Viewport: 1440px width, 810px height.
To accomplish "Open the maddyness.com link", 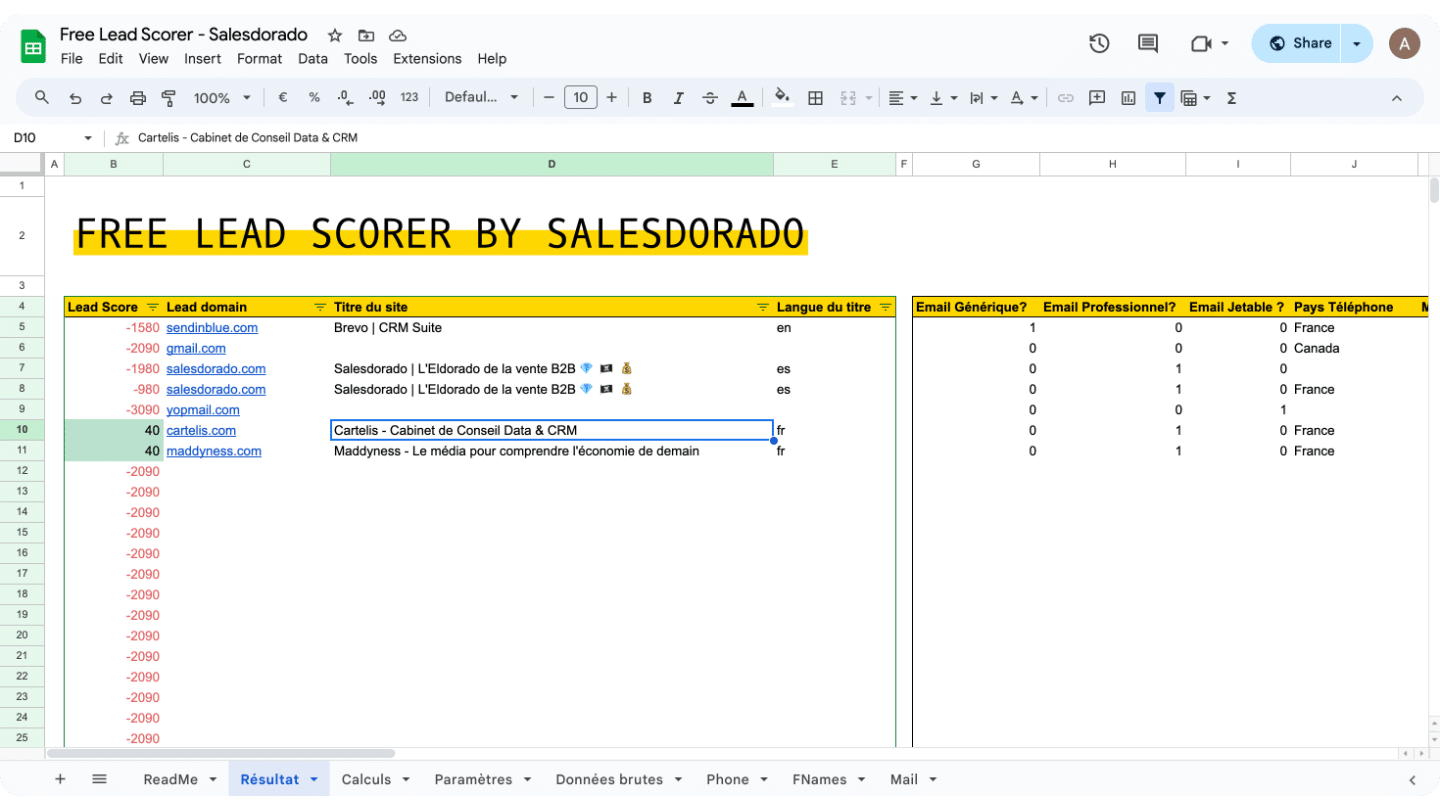I will pos(214,451).
